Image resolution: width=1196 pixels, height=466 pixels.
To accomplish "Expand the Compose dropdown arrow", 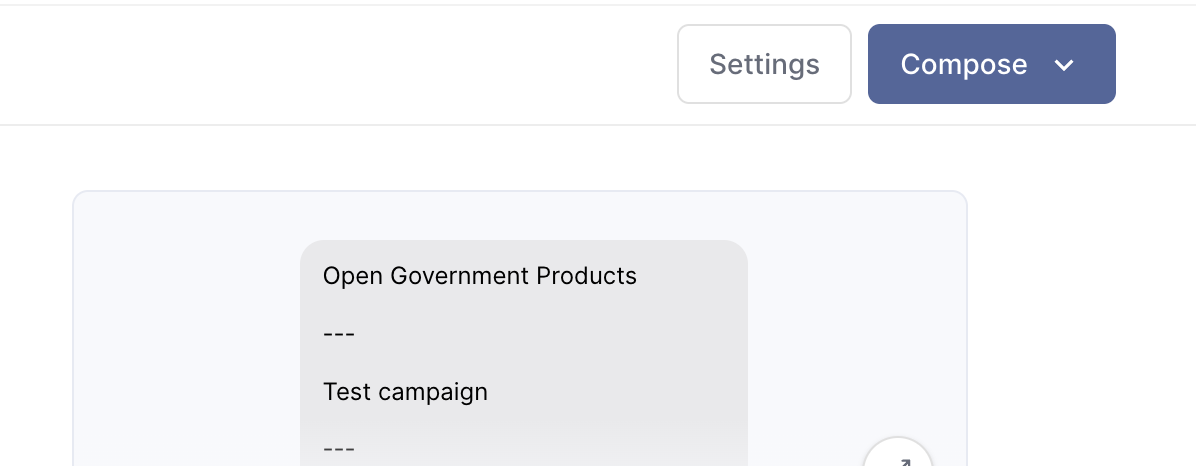I will (x=1064, y=65).
